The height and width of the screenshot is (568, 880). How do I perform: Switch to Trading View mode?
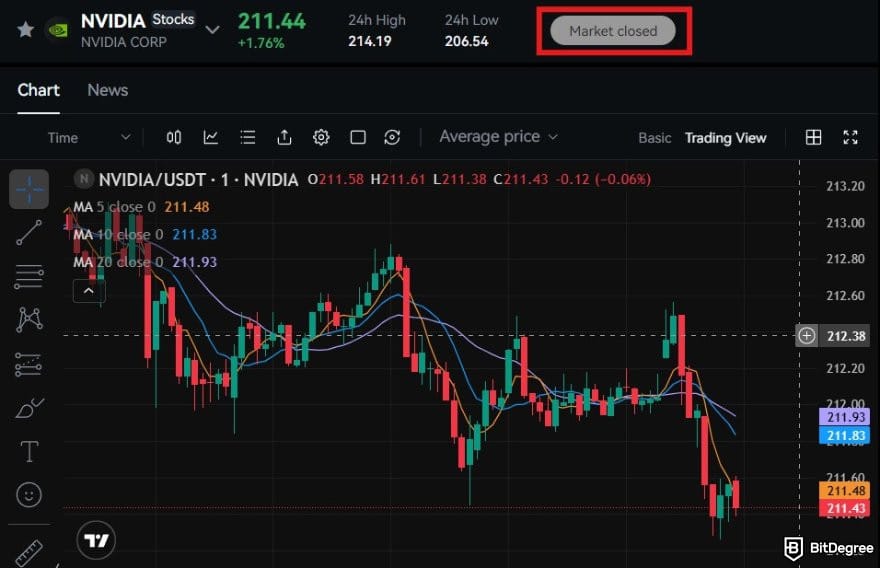(725, 138)
